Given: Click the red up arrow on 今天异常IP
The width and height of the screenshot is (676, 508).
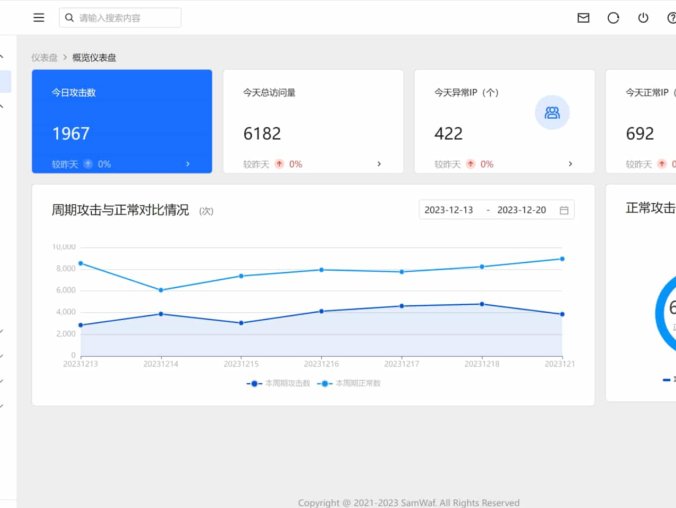Looking at the screenshot, I should coord(471,164).
